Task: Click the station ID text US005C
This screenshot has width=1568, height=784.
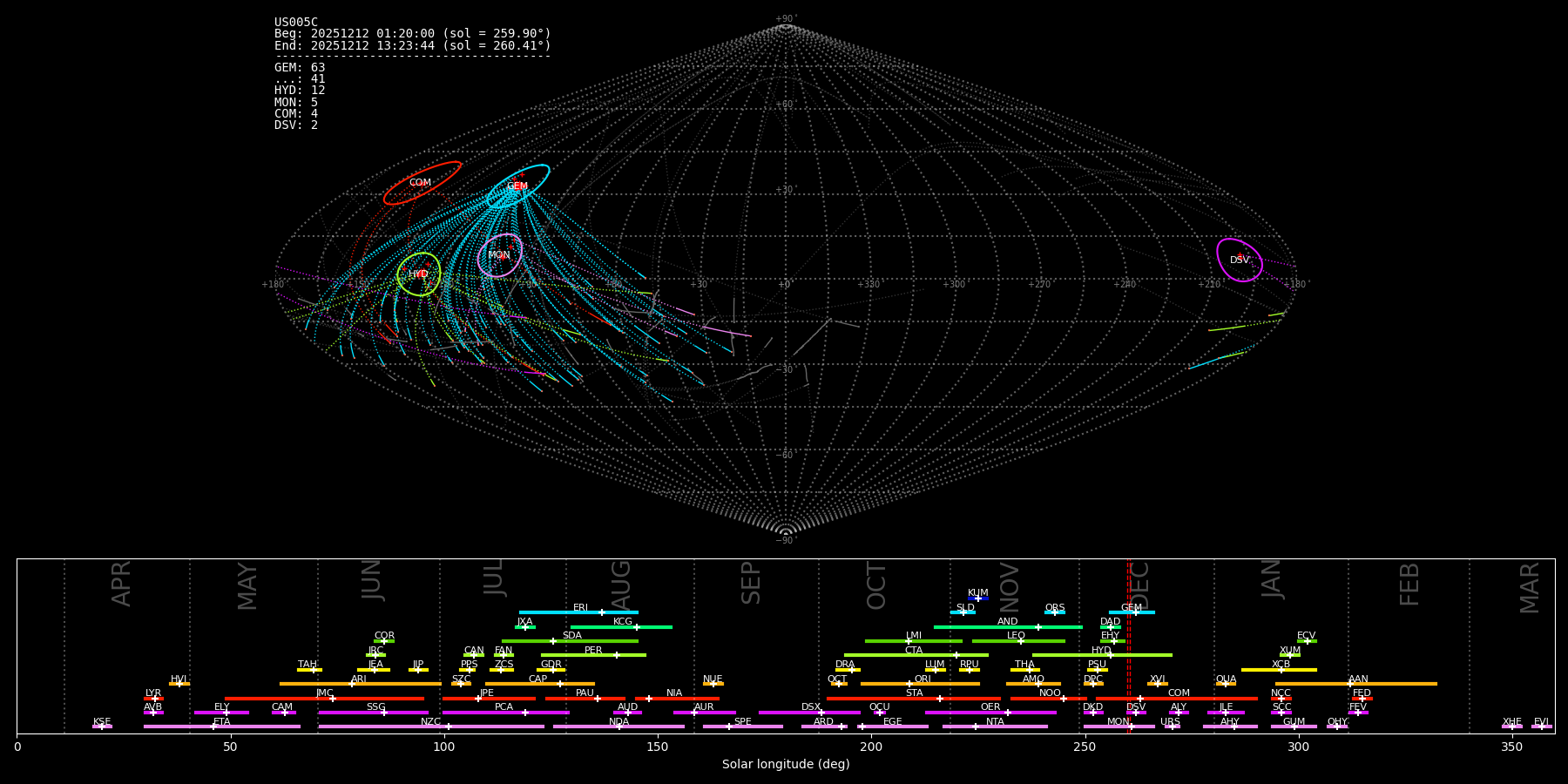Action: point(296,23)
